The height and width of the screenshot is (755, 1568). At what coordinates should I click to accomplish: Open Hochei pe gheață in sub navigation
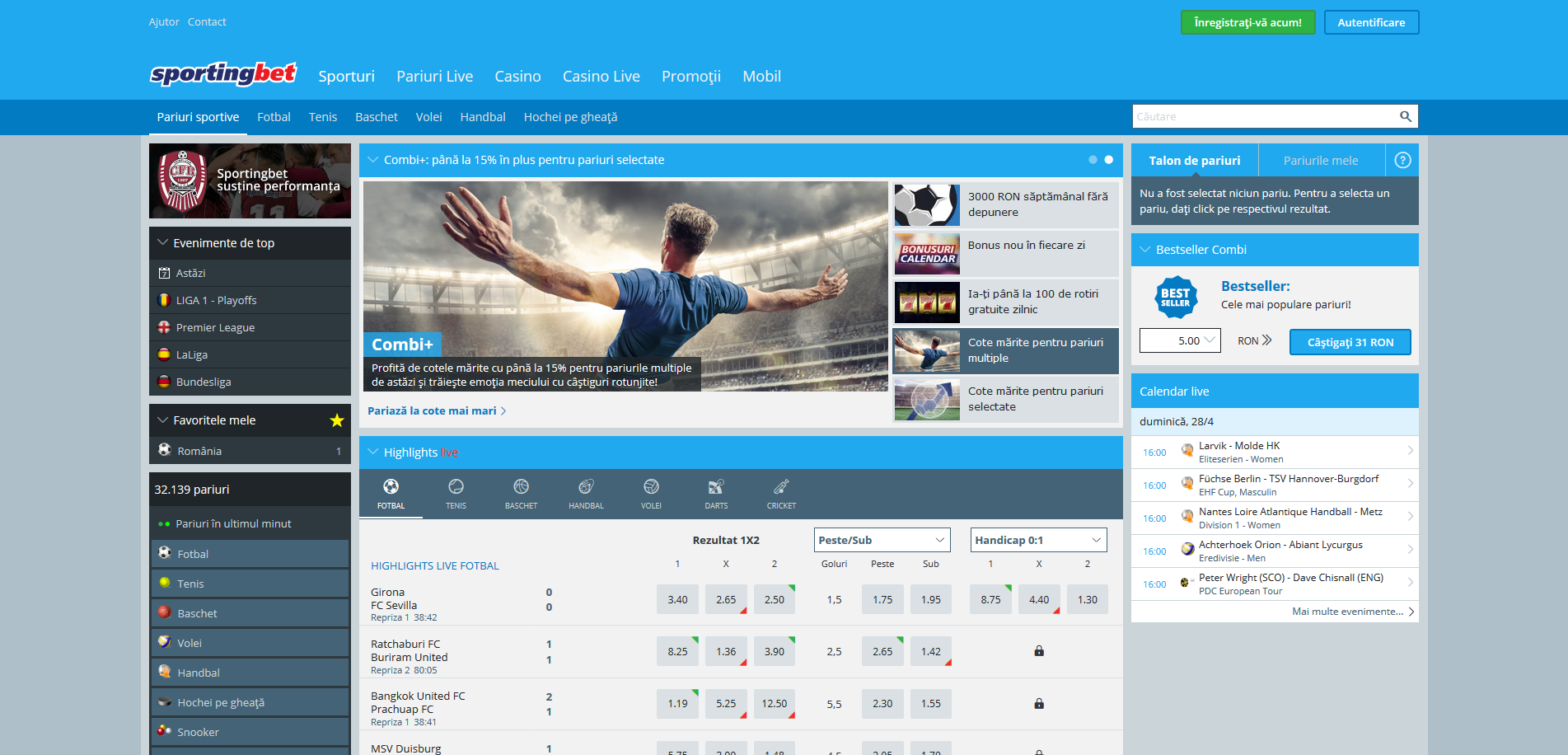point(570,117)
